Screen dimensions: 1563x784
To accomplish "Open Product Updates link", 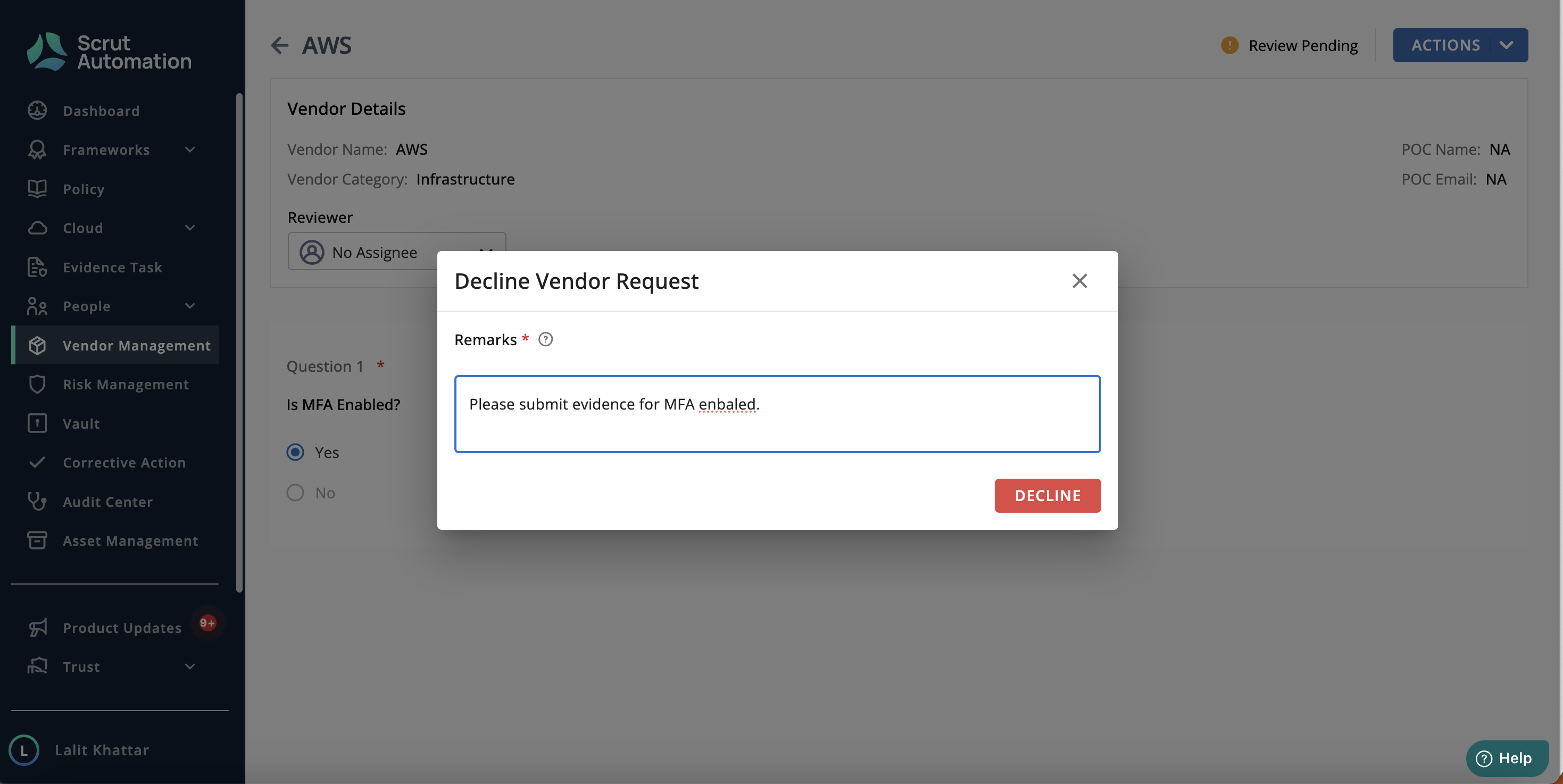I will 122,628.
